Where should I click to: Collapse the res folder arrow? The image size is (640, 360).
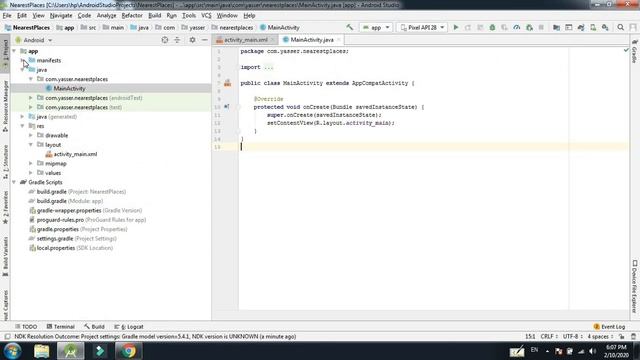22,126
